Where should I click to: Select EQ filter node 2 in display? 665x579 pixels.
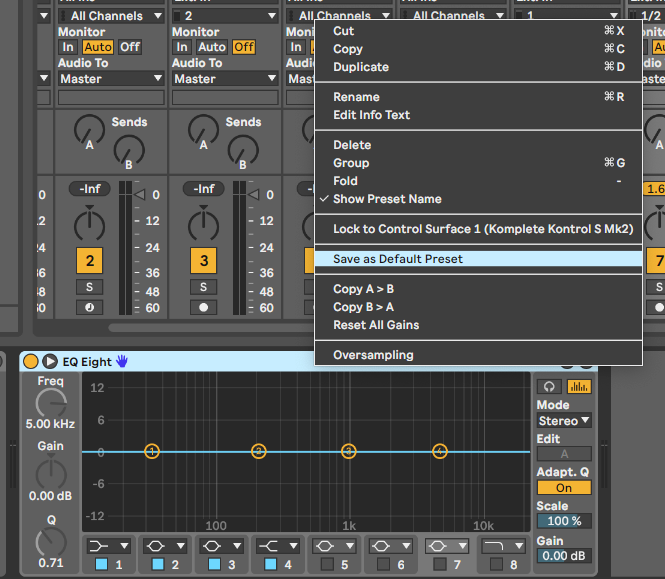(259, 451)
